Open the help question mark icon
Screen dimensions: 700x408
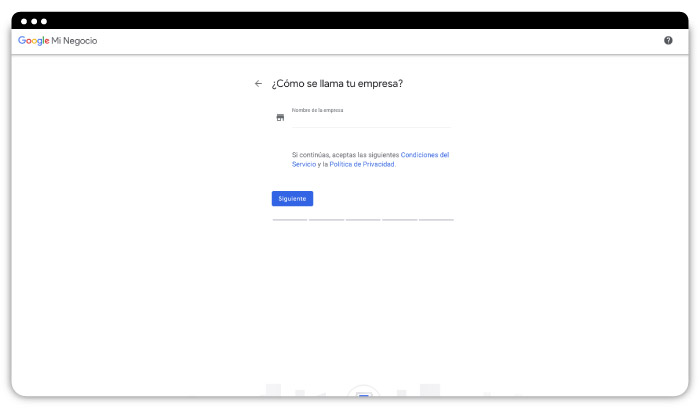coord(668,41)
